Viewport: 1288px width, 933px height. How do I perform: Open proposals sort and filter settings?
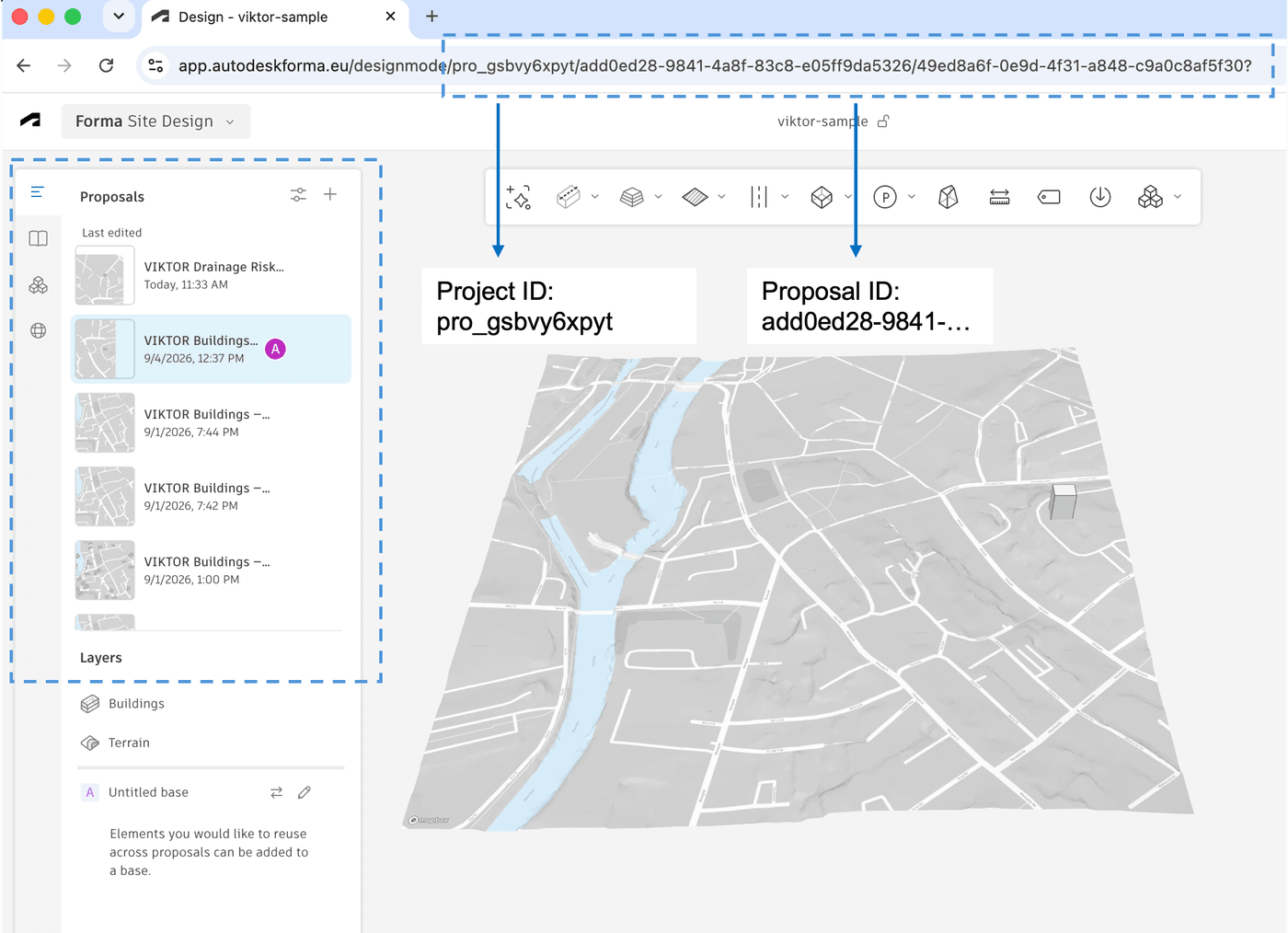coord(298,195)
